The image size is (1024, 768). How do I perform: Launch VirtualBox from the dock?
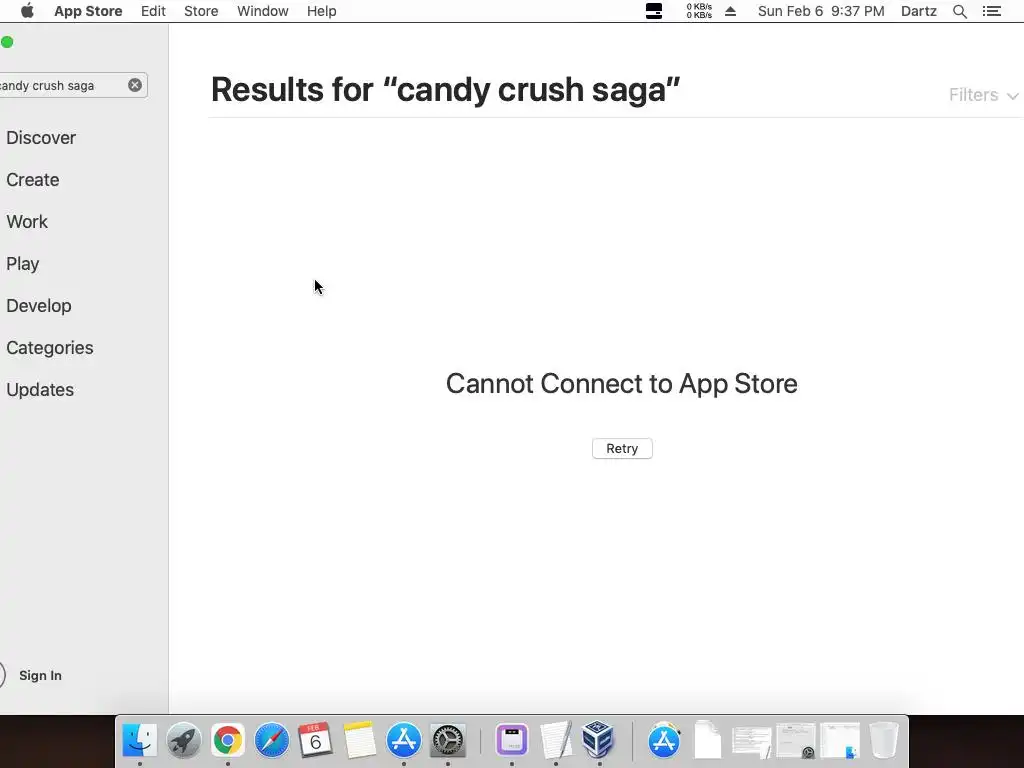pyautogui.click(x=598, y=740)
